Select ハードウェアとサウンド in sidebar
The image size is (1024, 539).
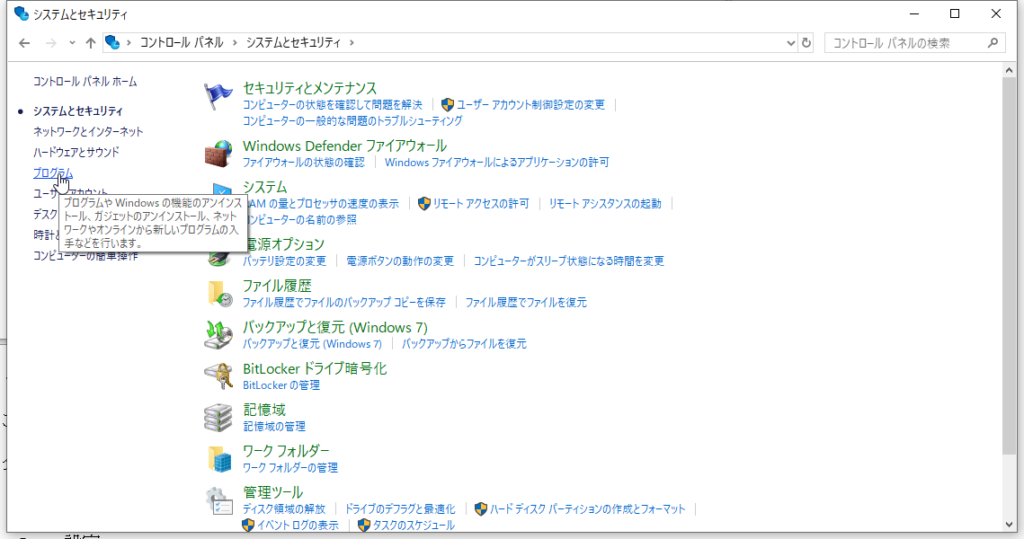point(76,152)
